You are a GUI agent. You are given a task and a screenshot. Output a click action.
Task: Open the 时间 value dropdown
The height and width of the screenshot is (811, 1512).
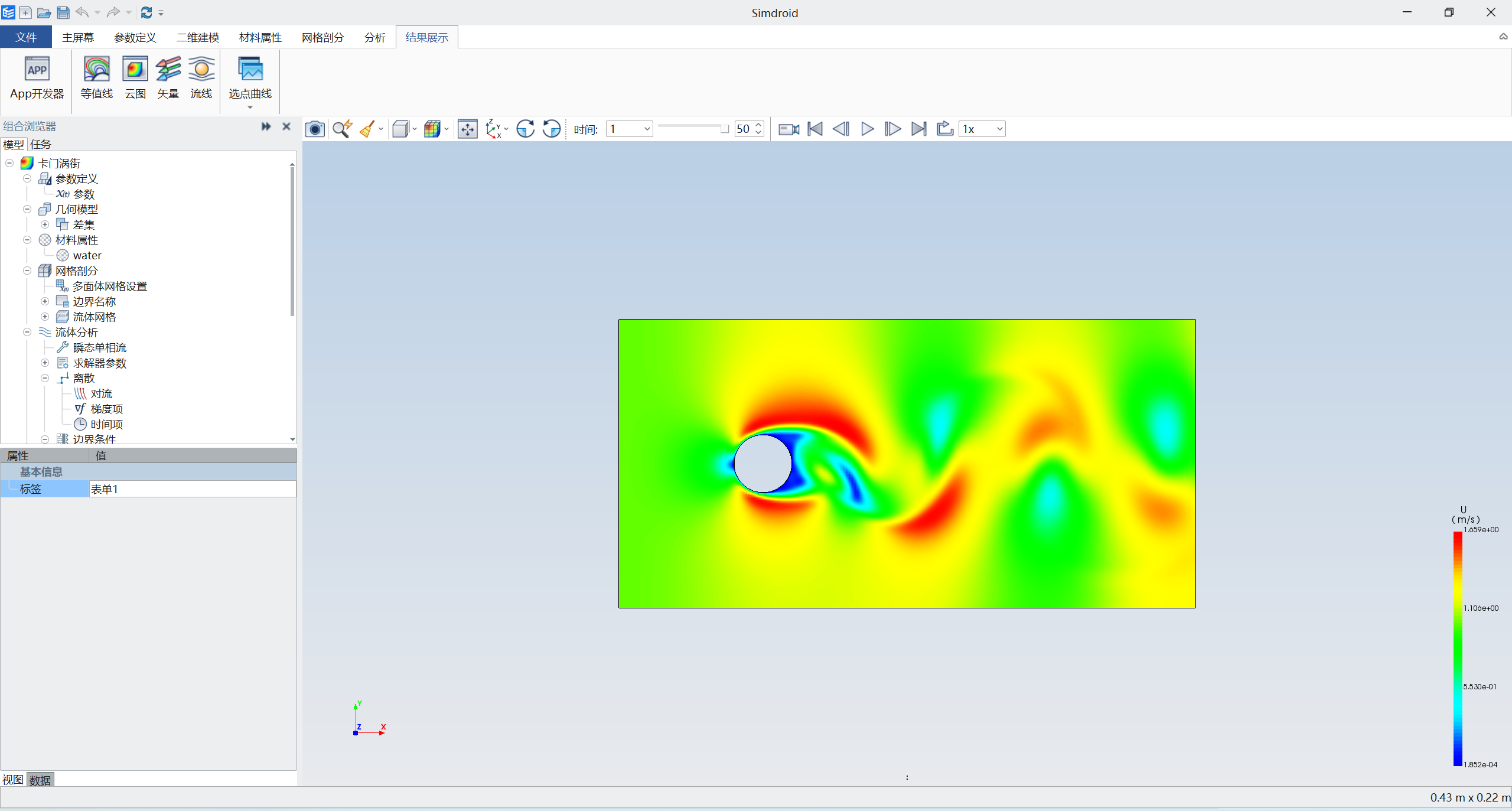tap(647, 129)
